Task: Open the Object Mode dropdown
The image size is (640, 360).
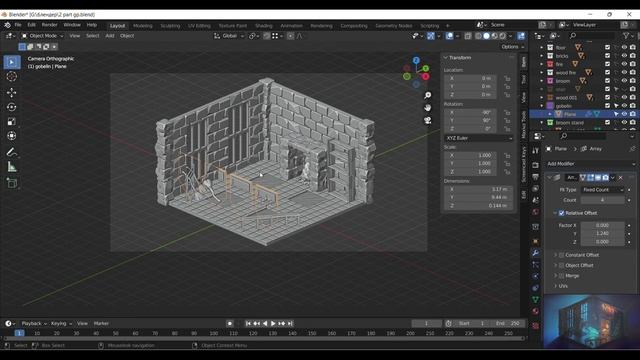Action: click(x=43, y=36)
